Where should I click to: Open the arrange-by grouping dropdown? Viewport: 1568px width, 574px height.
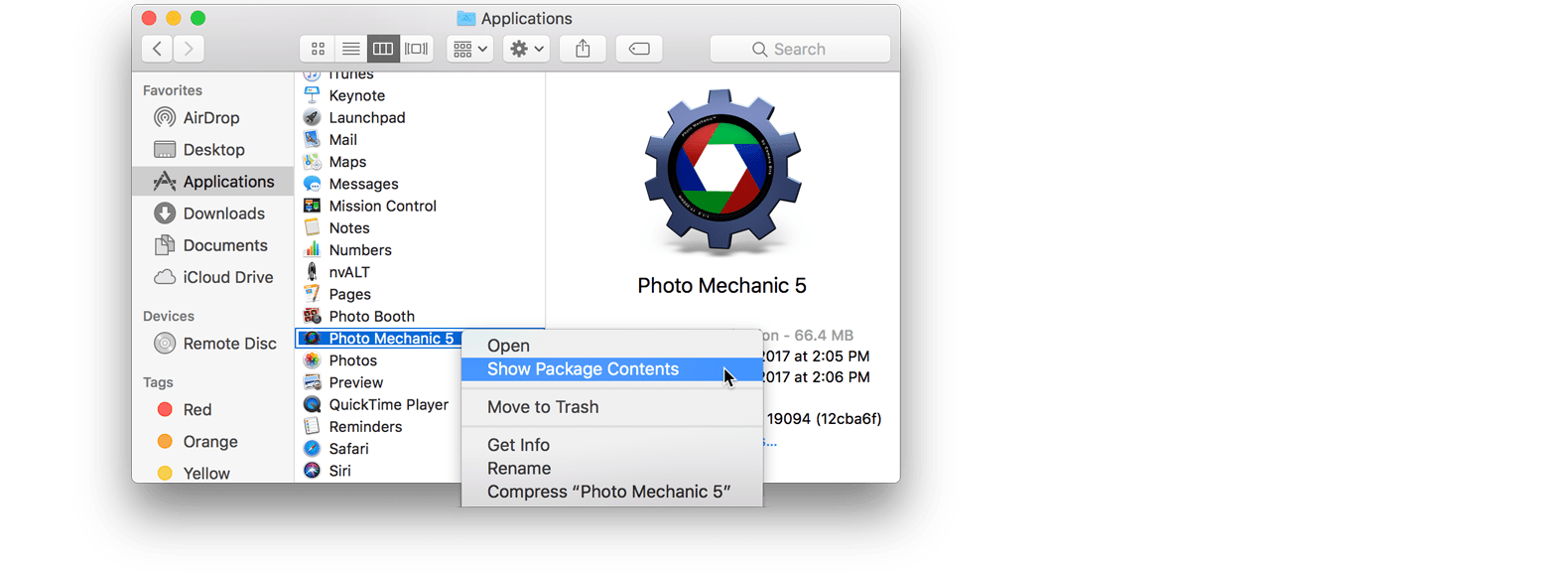point(470,49)
